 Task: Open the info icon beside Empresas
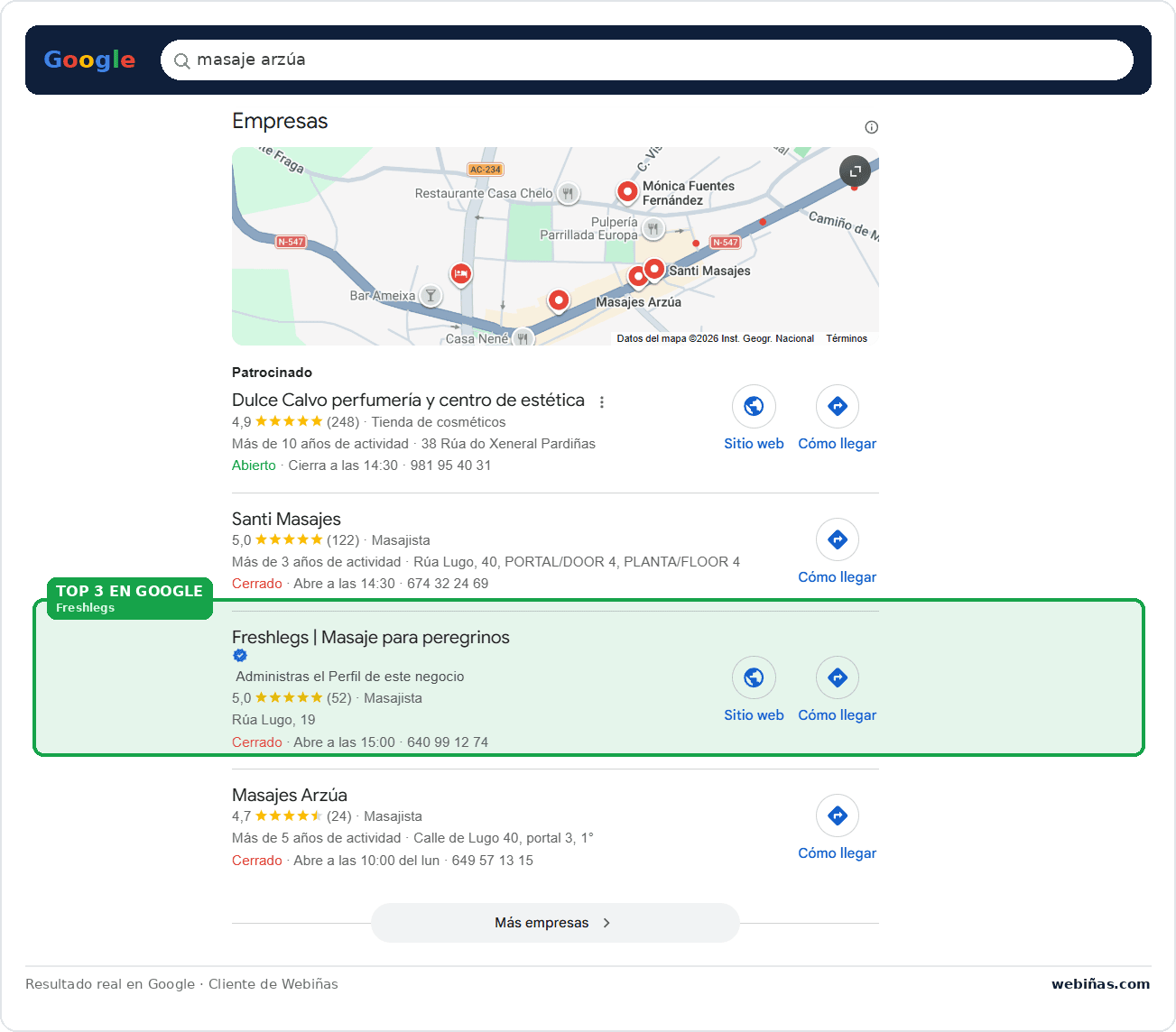tap(871, 127)
